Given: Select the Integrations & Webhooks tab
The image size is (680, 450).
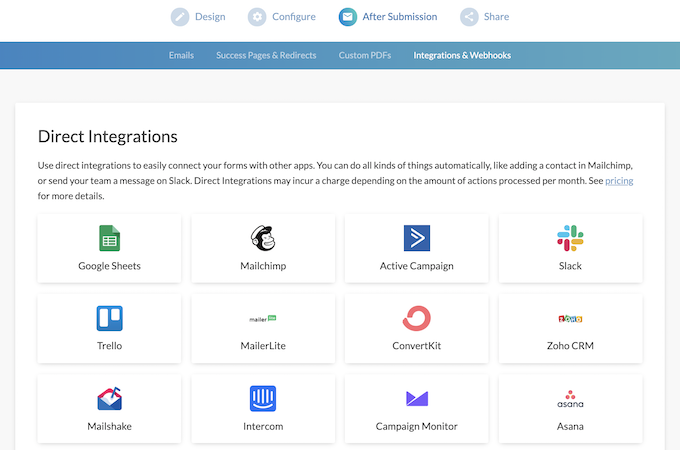Looking at the screenshot, I should pos(462,55).
